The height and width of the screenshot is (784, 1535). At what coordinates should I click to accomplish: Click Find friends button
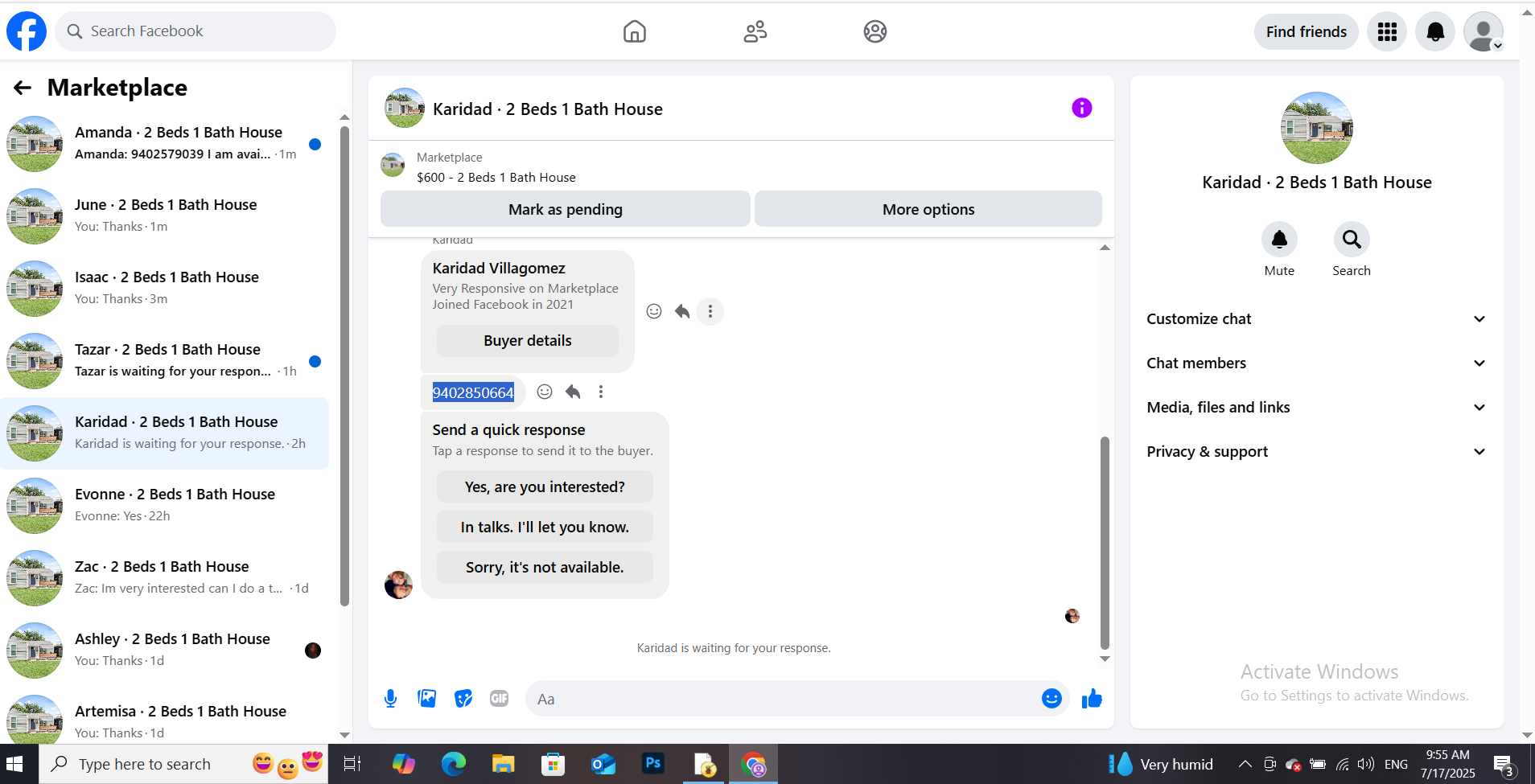point(1307,31)
